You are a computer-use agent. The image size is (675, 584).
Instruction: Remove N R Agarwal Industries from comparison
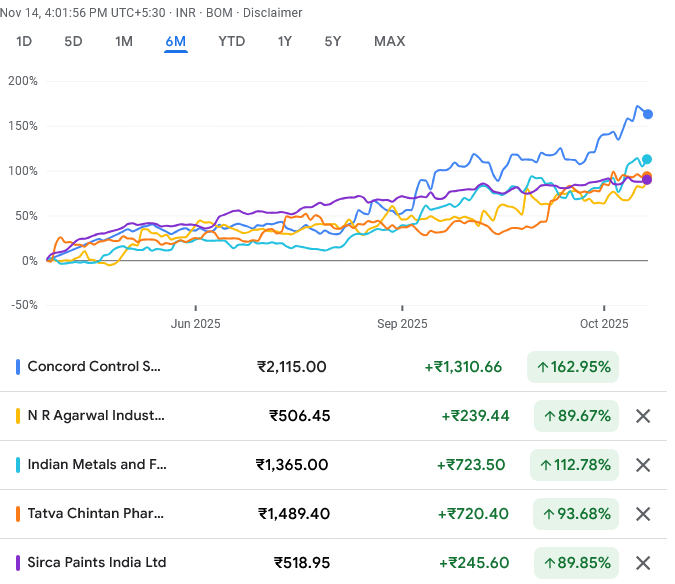(643, 416)
